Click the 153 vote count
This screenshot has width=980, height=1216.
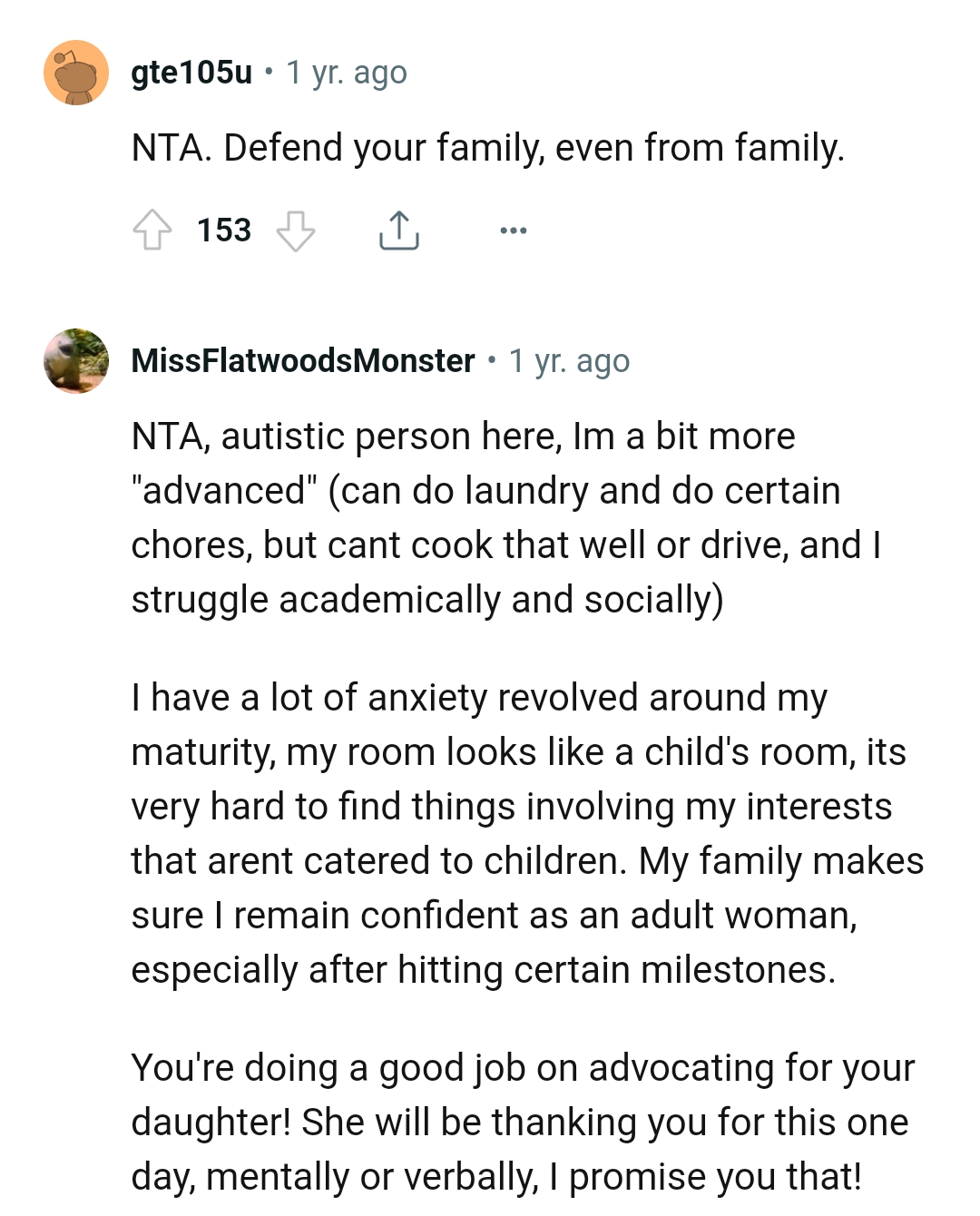pyautogui.click(x=224, y=230)
